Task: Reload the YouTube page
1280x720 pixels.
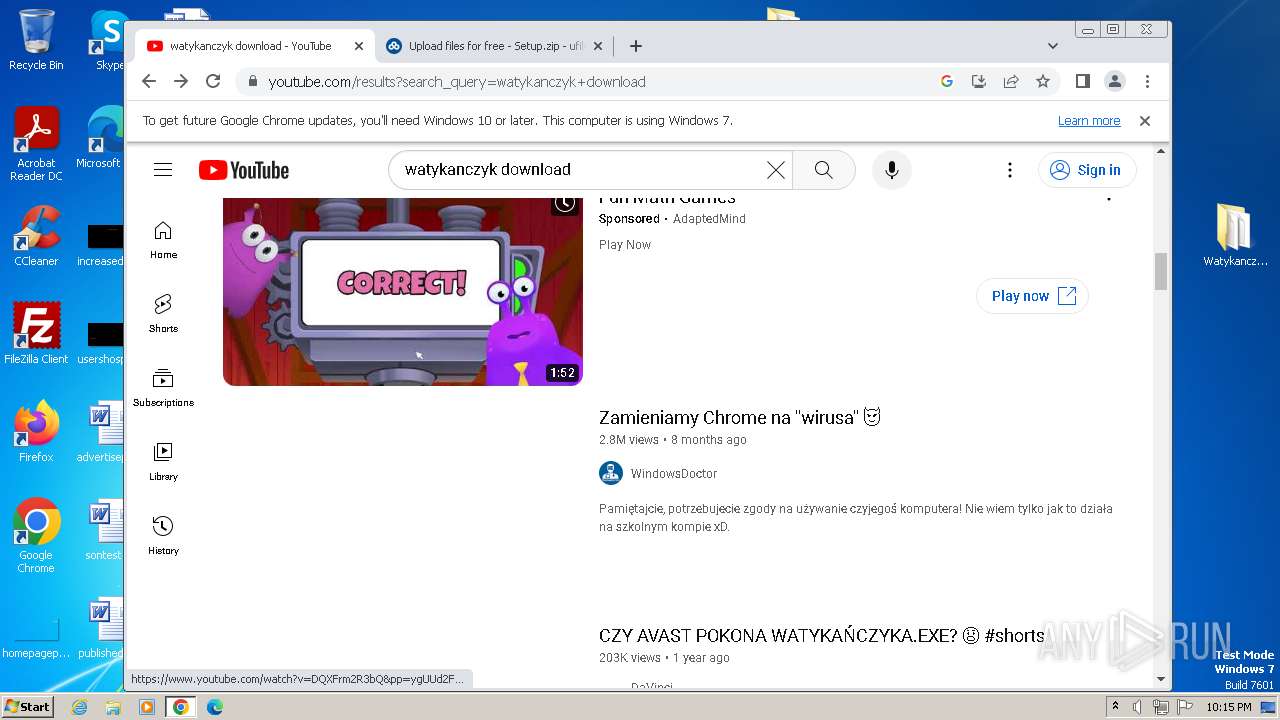Action: click(x=213, y=81)
